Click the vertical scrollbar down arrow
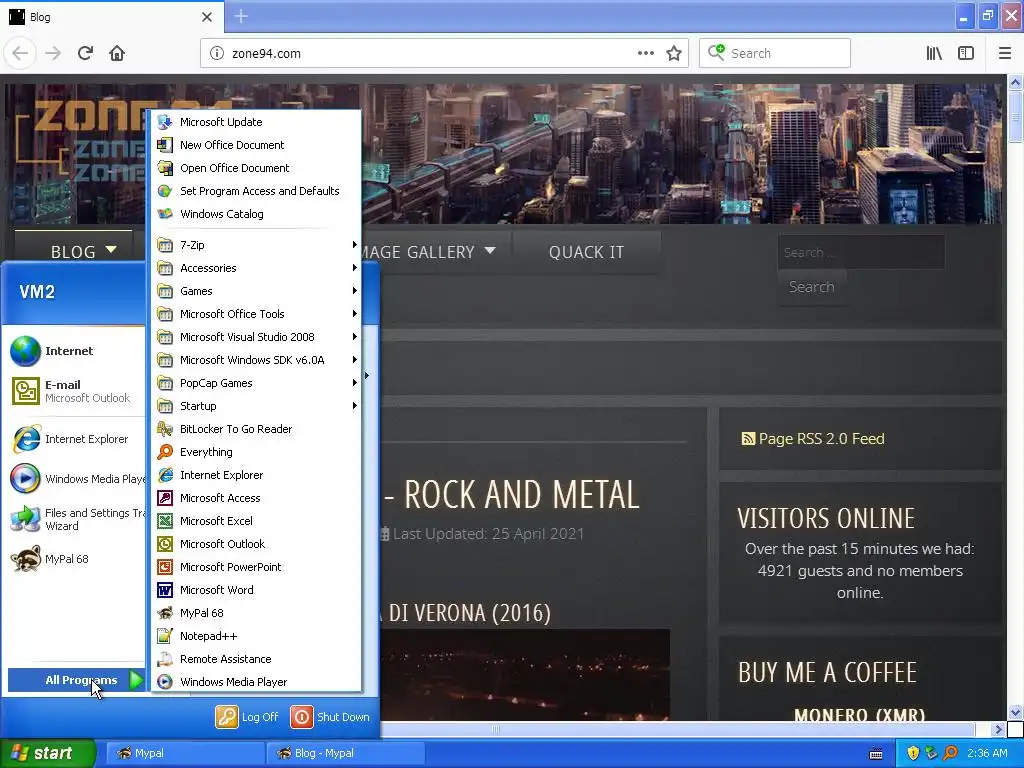This screenshot has height=768, width=1024. pyautogui.click(x=1015, y=712)
